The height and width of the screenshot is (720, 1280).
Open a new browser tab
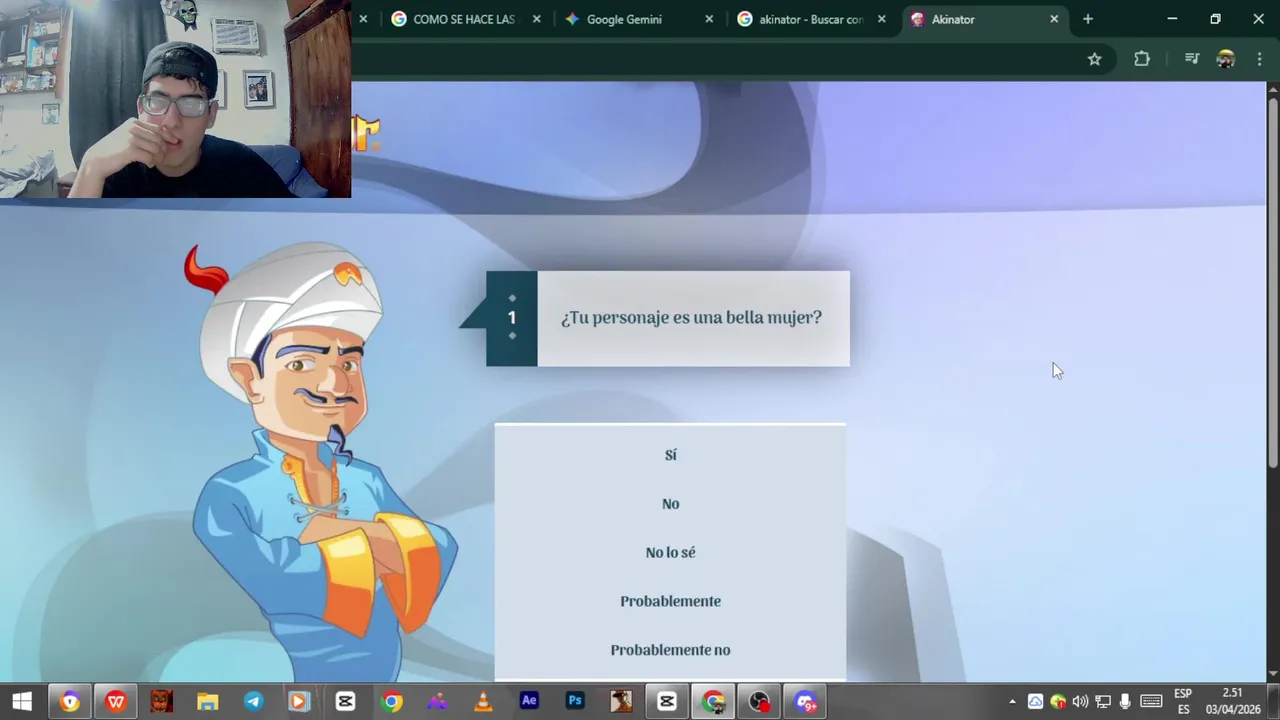(1088, 19)
